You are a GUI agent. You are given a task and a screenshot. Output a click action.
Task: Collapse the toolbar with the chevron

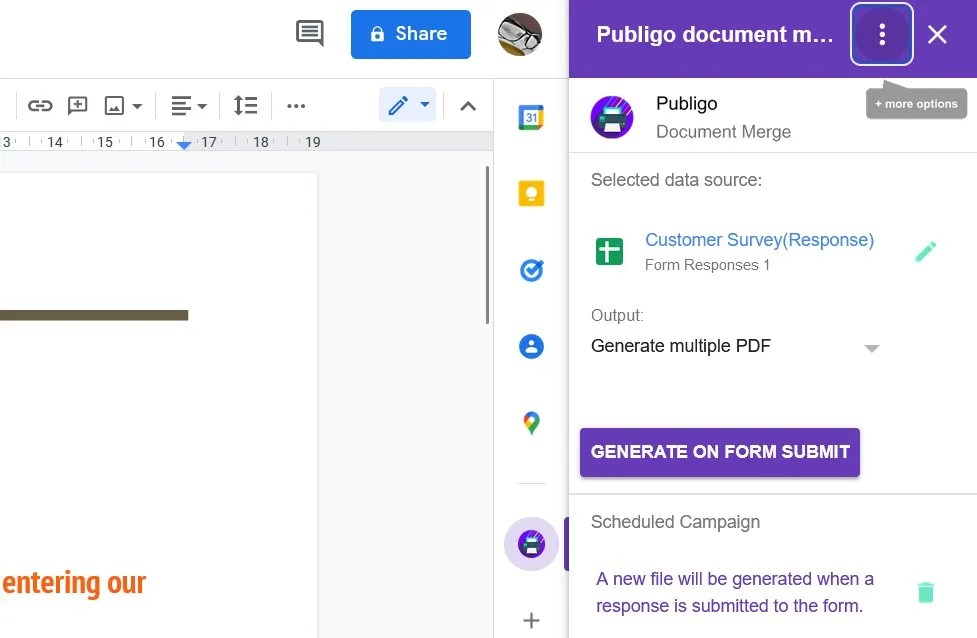point(469,105)
